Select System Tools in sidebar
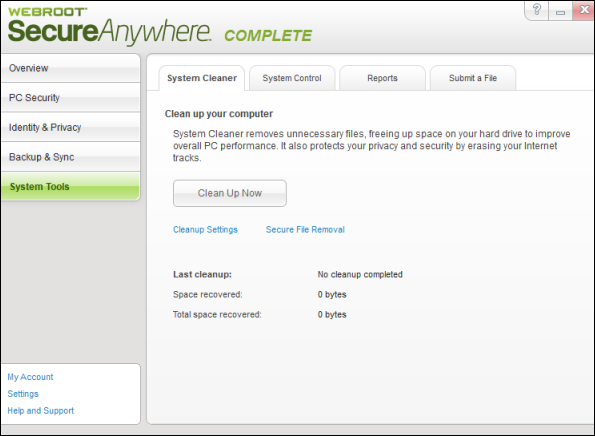 point(71,186)
